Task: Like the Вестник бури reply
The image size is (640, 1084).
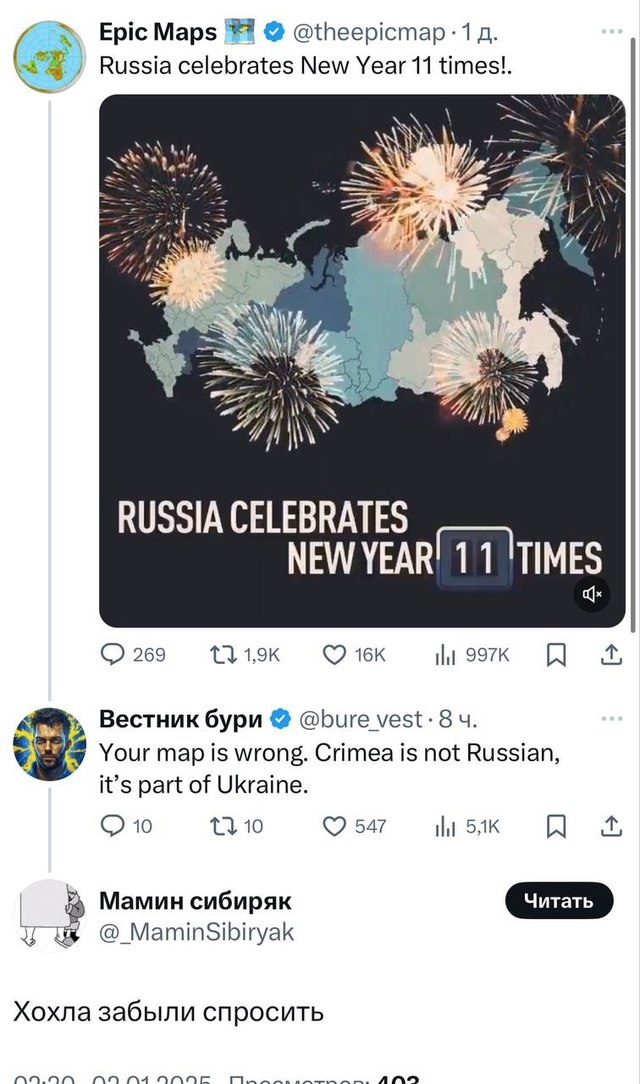Action: [355, 826]
